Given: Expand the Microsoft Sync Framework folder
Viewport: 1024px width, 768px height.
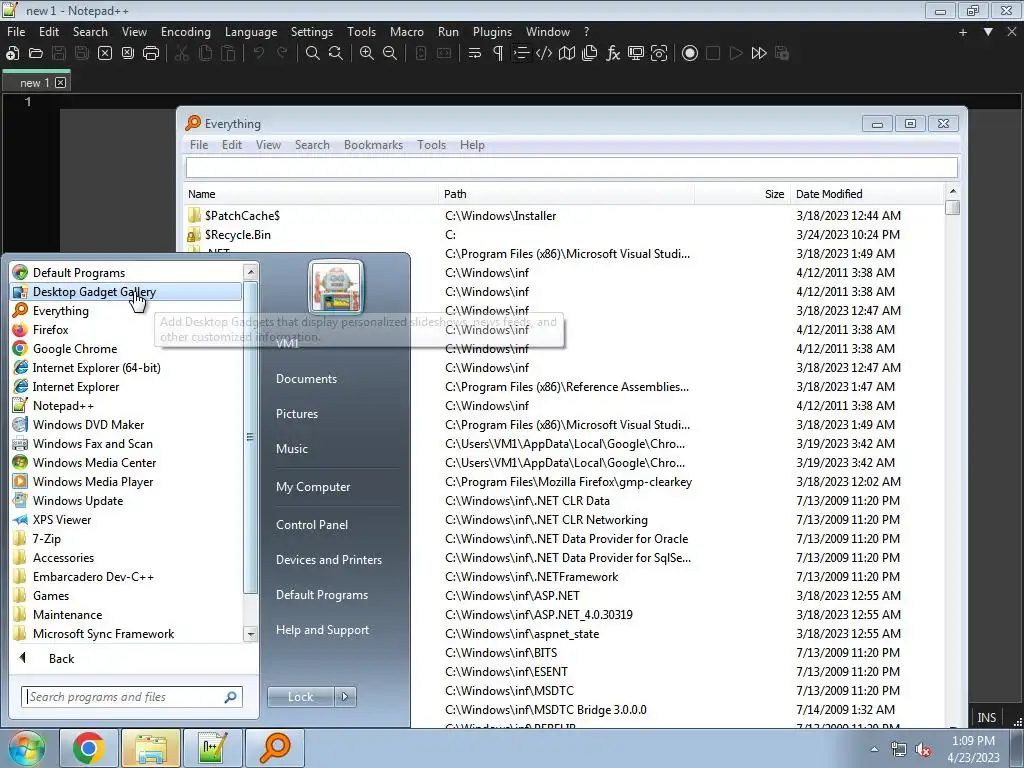Looking at the screenshot, I should tap(126, 633).
